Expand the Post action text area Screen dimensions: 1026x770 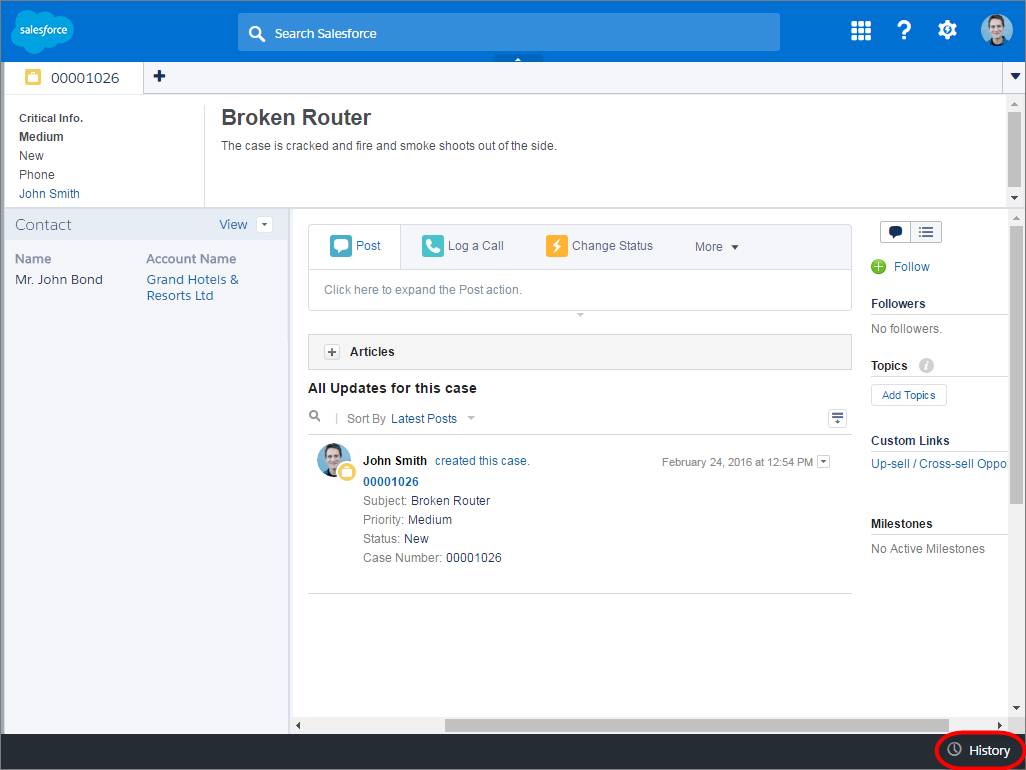coord(580,290)
